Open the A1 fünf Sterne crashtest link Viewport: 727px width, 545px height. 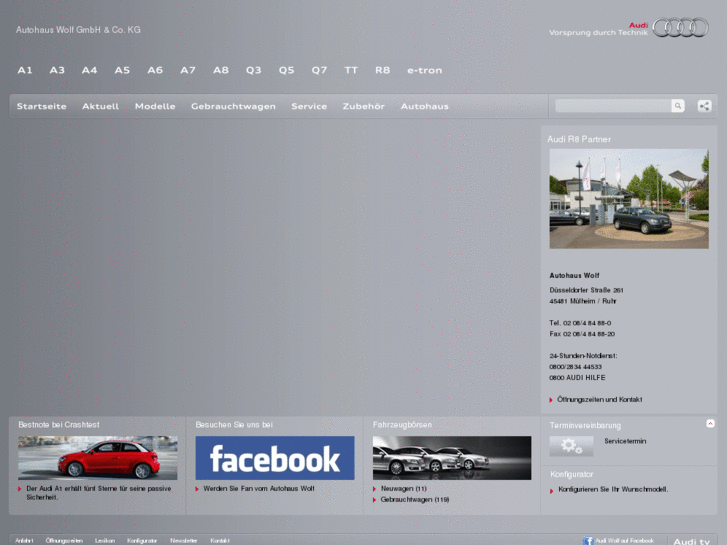(99, 493)
